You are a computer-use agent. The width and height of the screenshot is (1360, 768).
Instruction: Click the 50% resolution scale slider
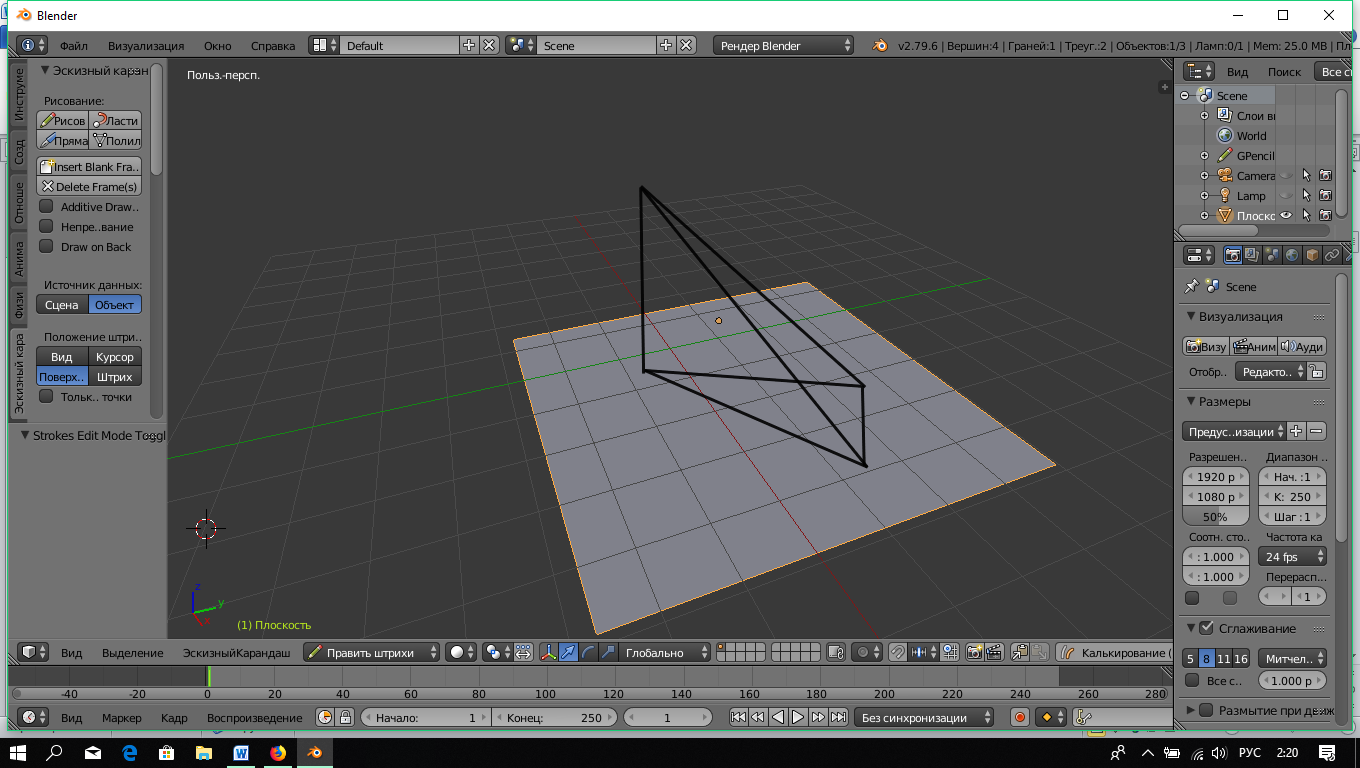1215,517
